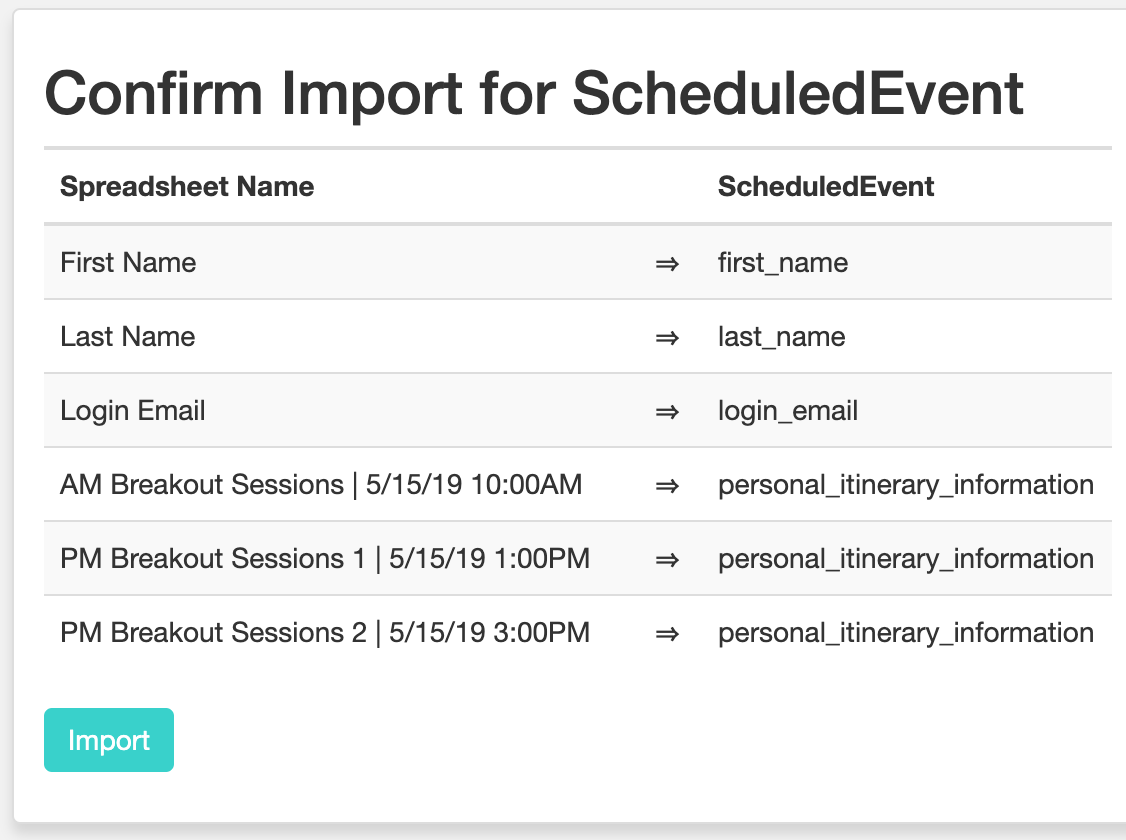Click the arrow icon beside Last Name
Viewport: 1126px width, 840px height.
(x=668, y=336)
